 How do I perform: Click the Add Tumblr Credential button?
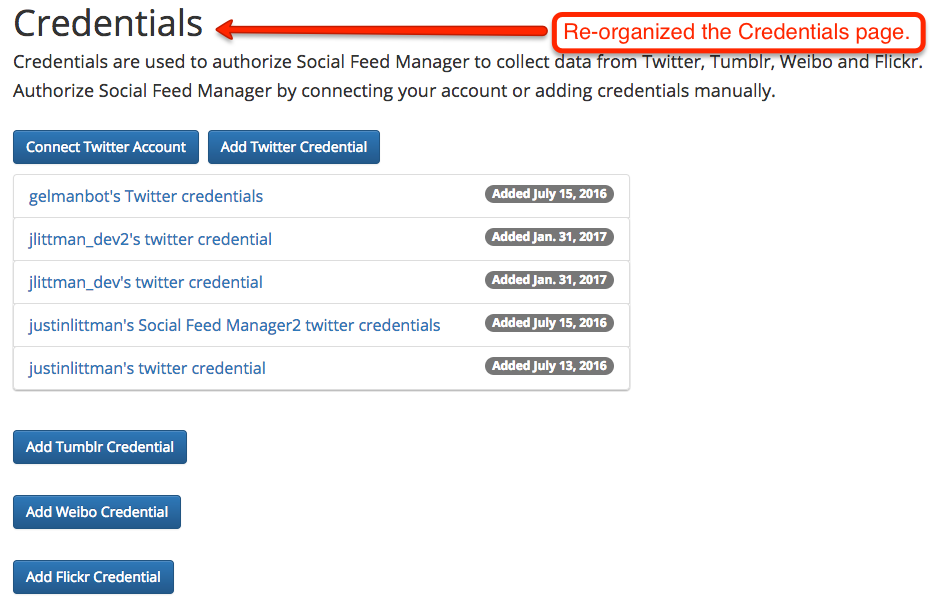click(100, 447)
